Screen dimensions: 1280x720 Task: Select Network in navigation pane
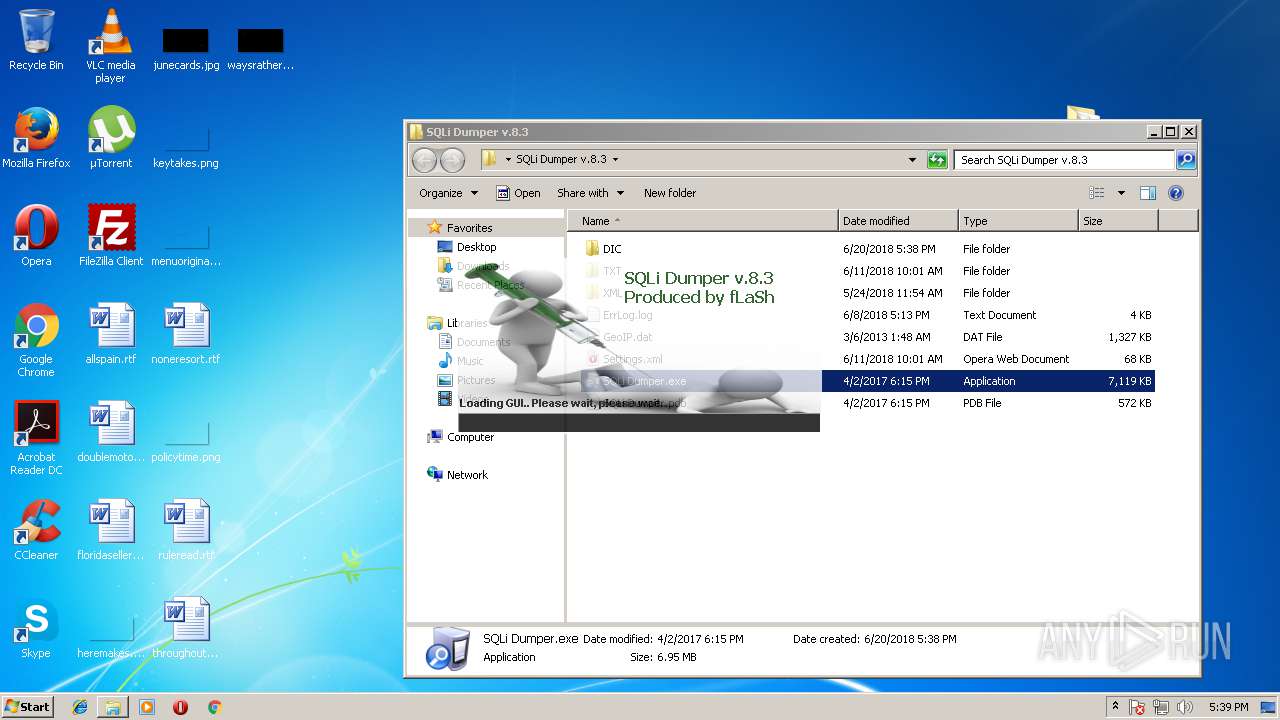tap(458, 475)
